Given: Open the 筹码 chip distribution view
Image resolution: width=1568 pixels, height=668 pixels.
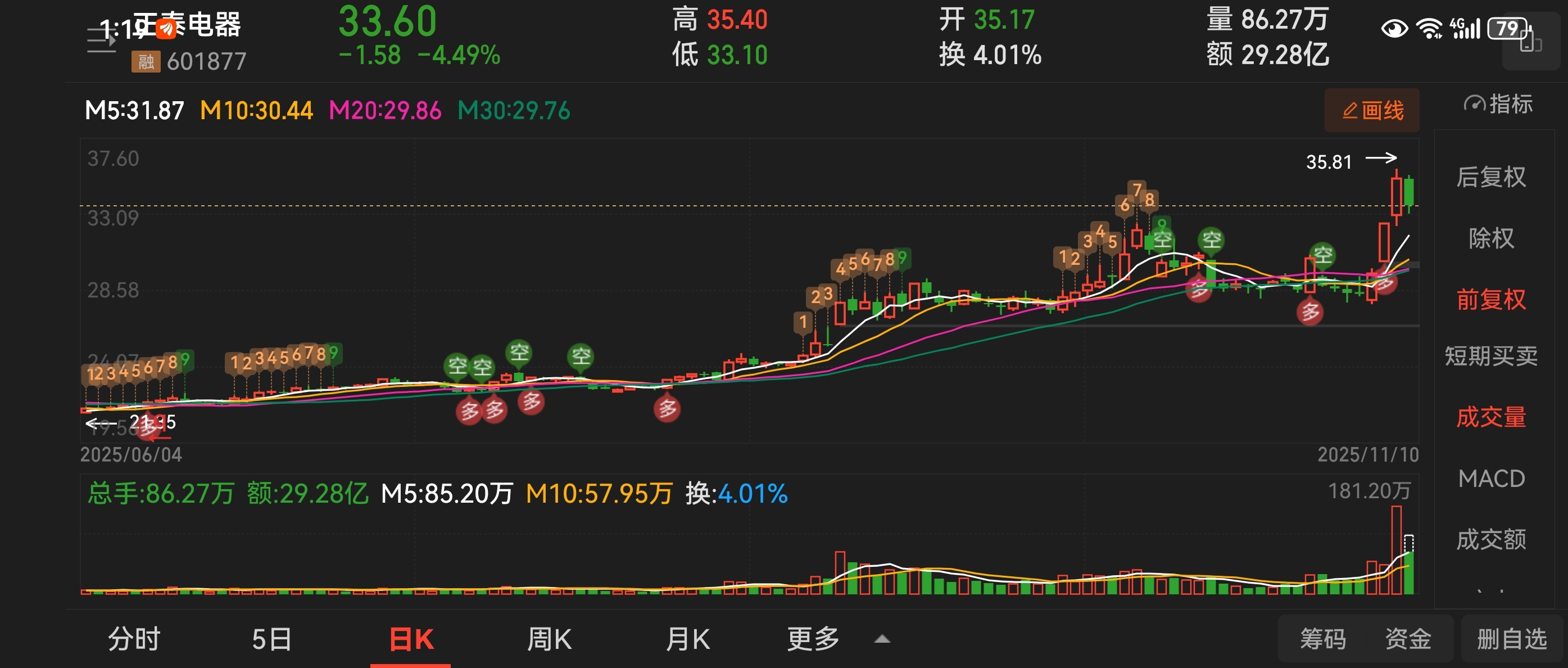Looking at the screenshot, I should [1323, 639].
